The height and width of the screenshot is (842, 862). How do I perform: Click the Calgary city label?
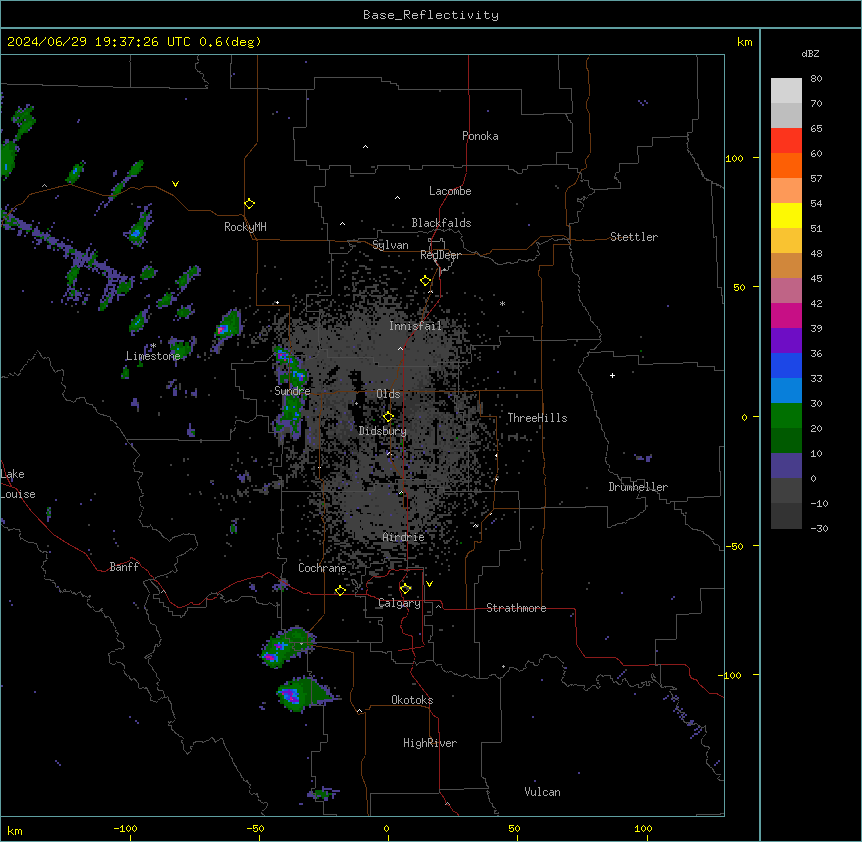click(399, 603)
